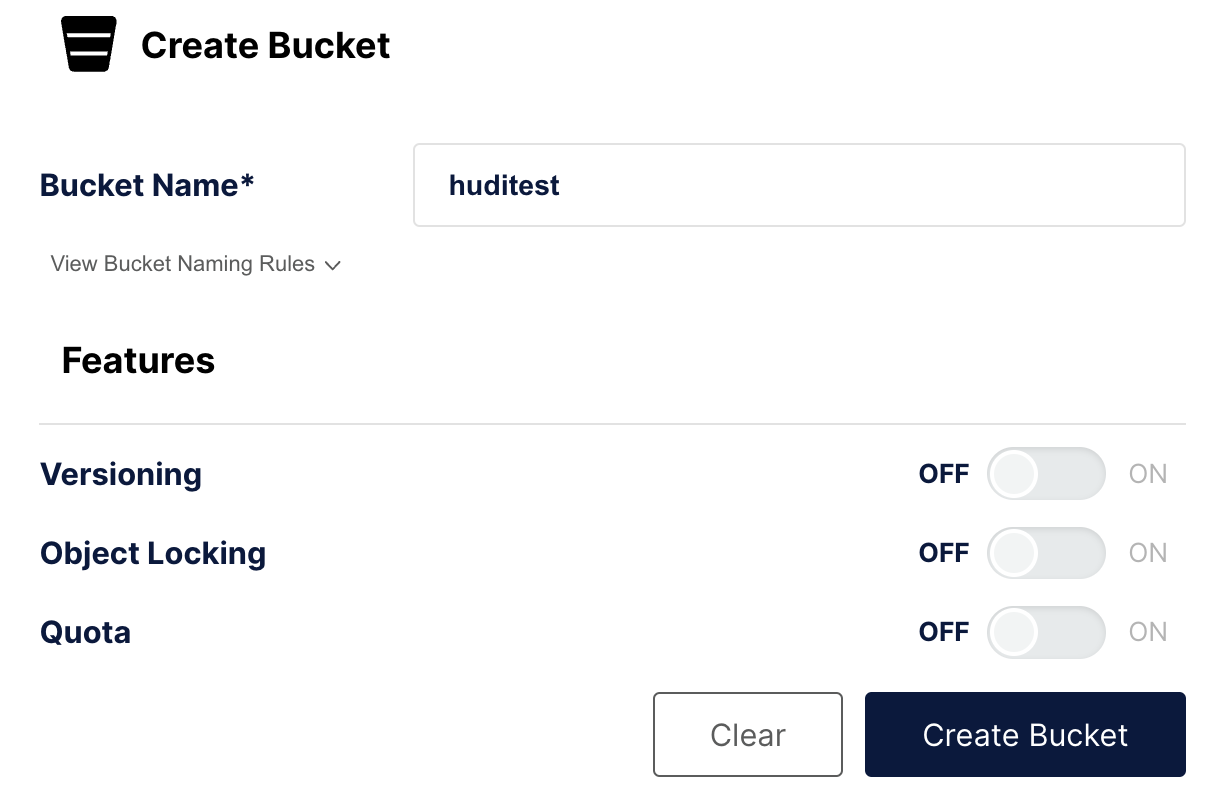Click the ON label beside Object Locking
This screenshot has width=1206, height=788.
click(x=1147, y=553)
